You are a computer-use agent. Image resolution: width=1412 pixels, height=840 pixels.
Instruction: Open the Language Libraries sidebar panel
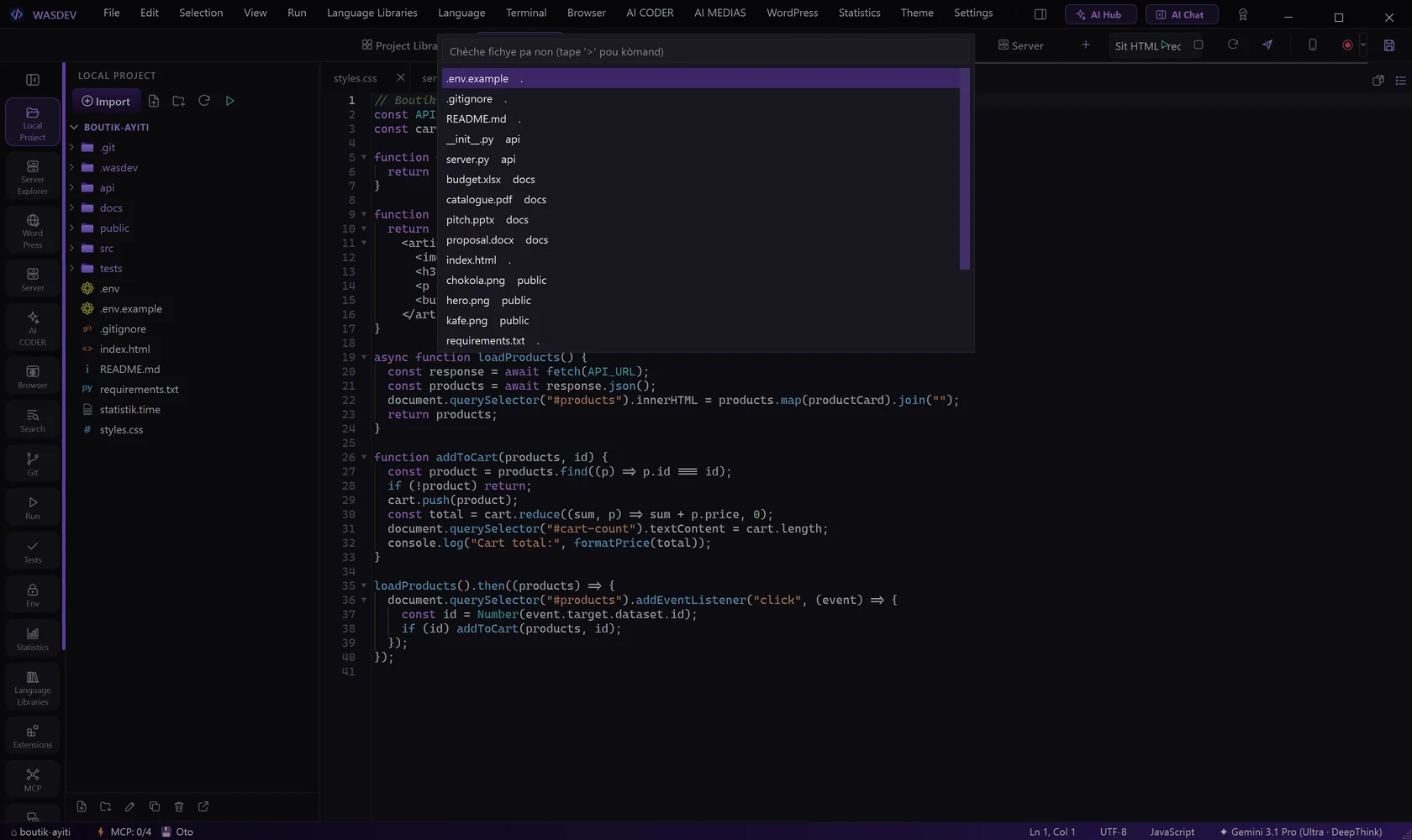pyautogui.click(x=32, y=688)
